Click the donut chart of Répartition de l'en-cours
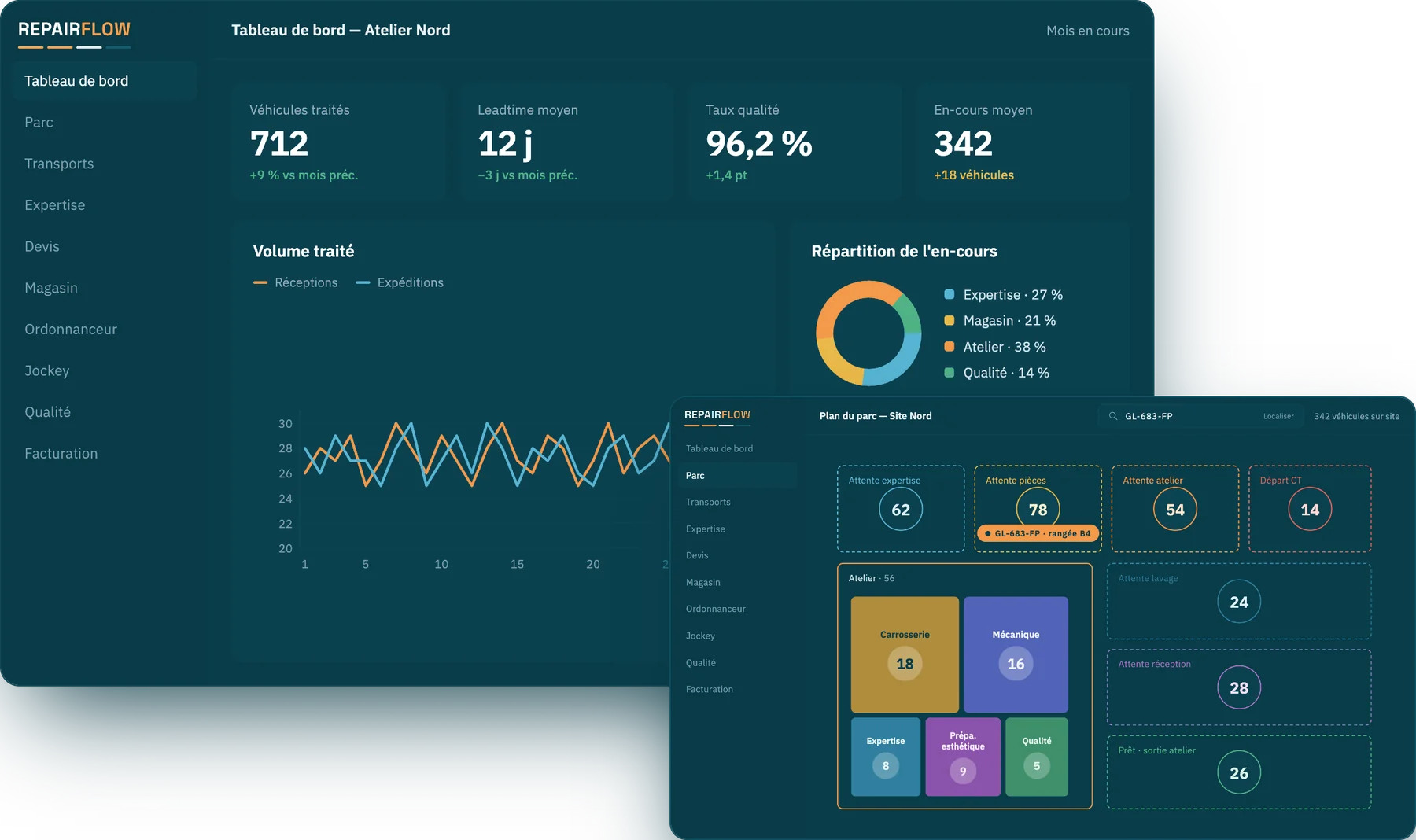This screenshot has height=840, width=1416. (868, 333)
